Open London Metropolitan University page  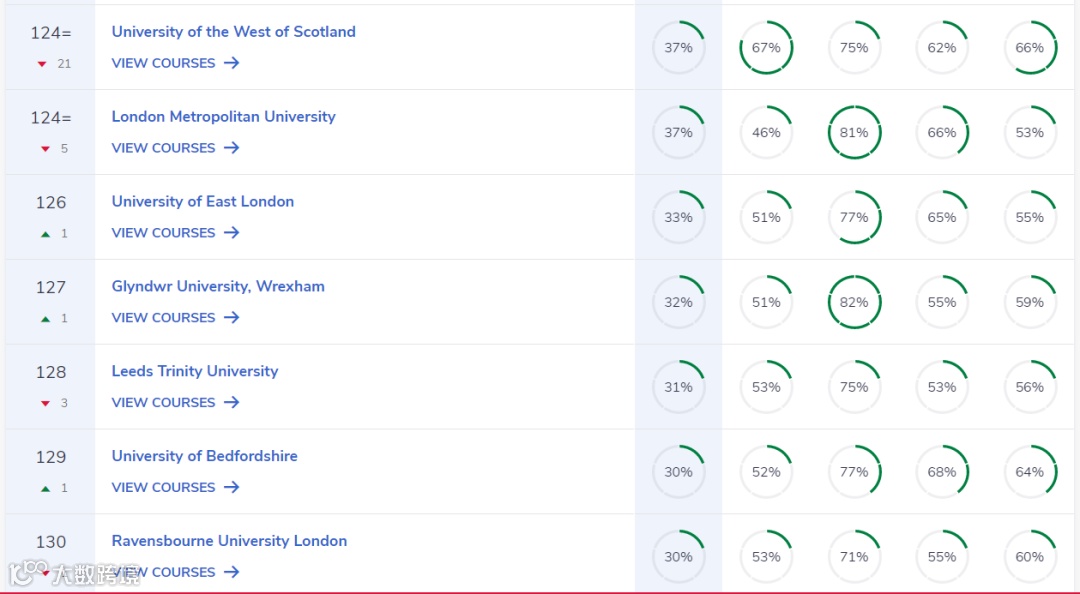tap(223, 116)
